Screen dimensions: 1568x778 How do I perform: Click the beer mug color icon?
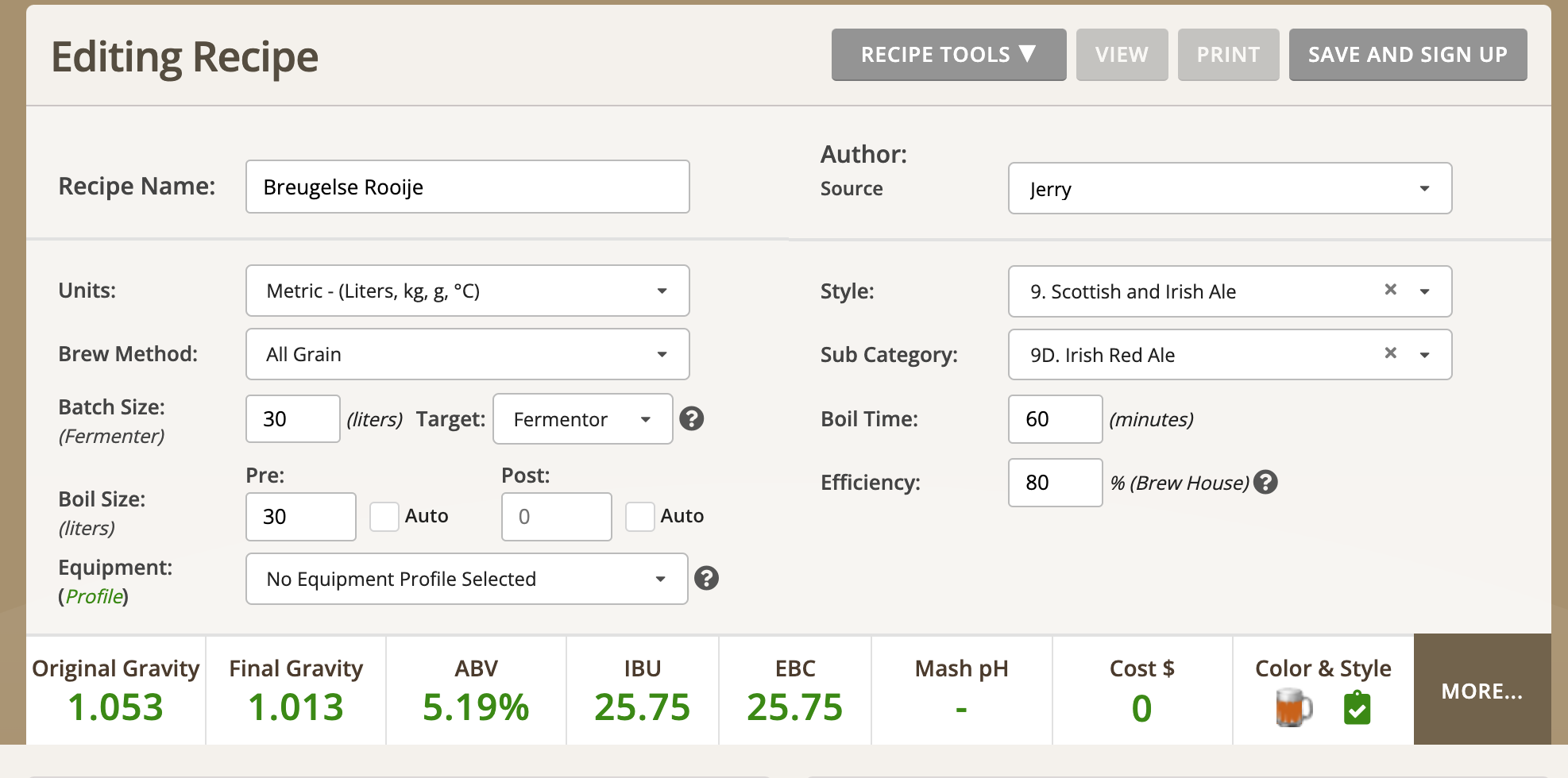[x=1292, y=707]
